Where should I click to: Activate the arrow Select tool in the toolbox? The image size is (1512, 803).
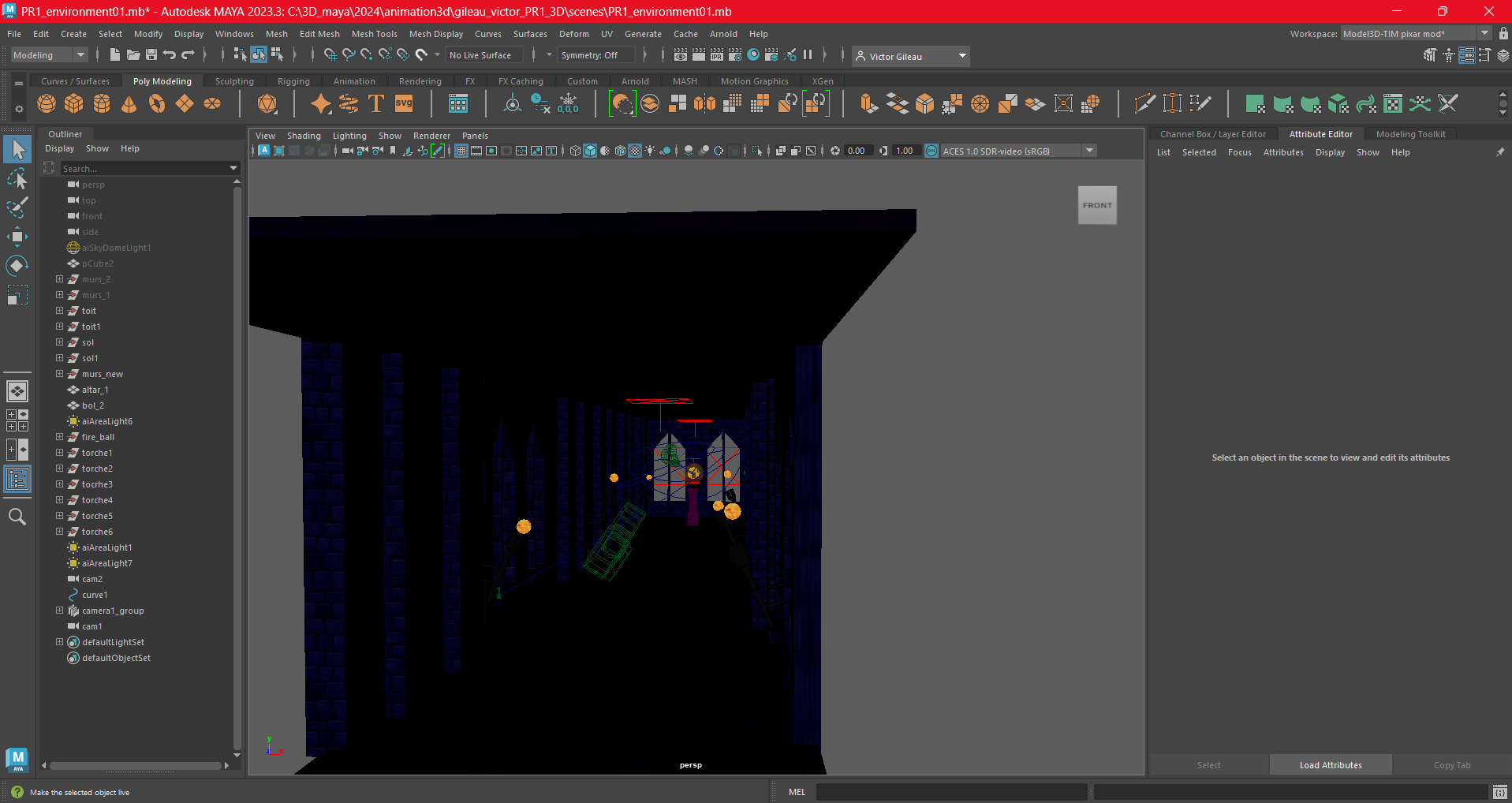pyautogui.click(x=17, y=149)
